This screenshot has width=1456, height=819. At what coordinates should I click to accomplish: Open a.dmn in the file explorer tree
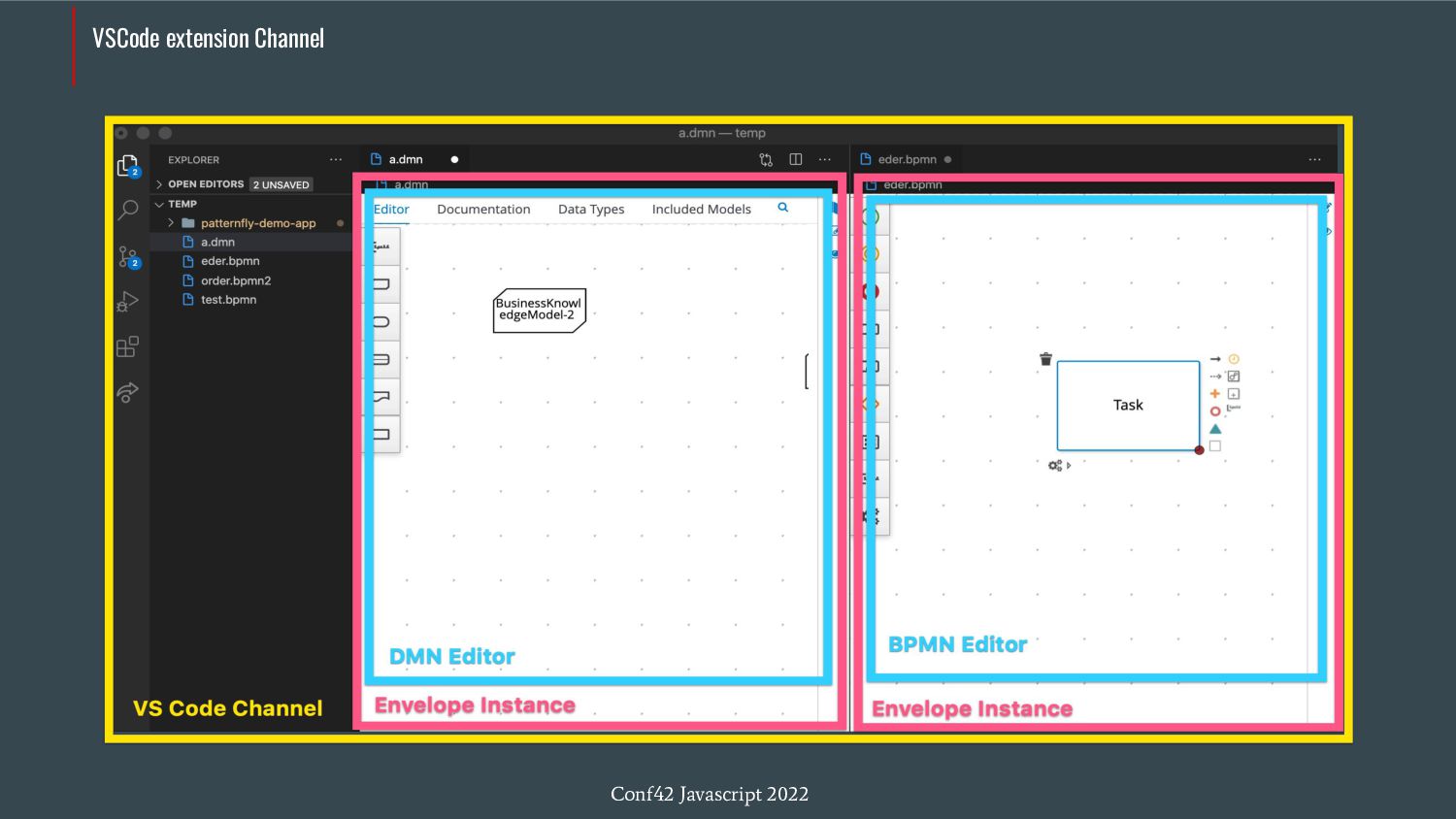(250, 243)
